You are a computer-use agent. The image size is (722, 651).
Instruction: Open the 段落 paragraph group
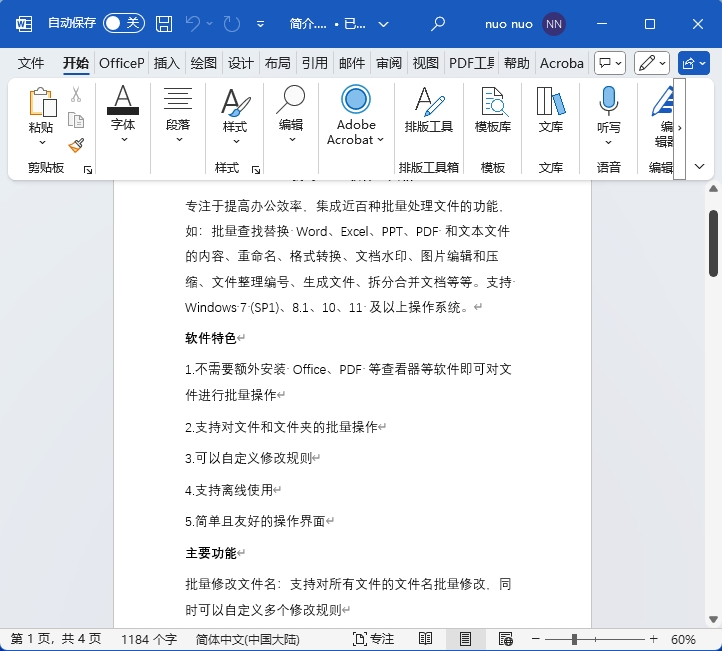[178, 113]
